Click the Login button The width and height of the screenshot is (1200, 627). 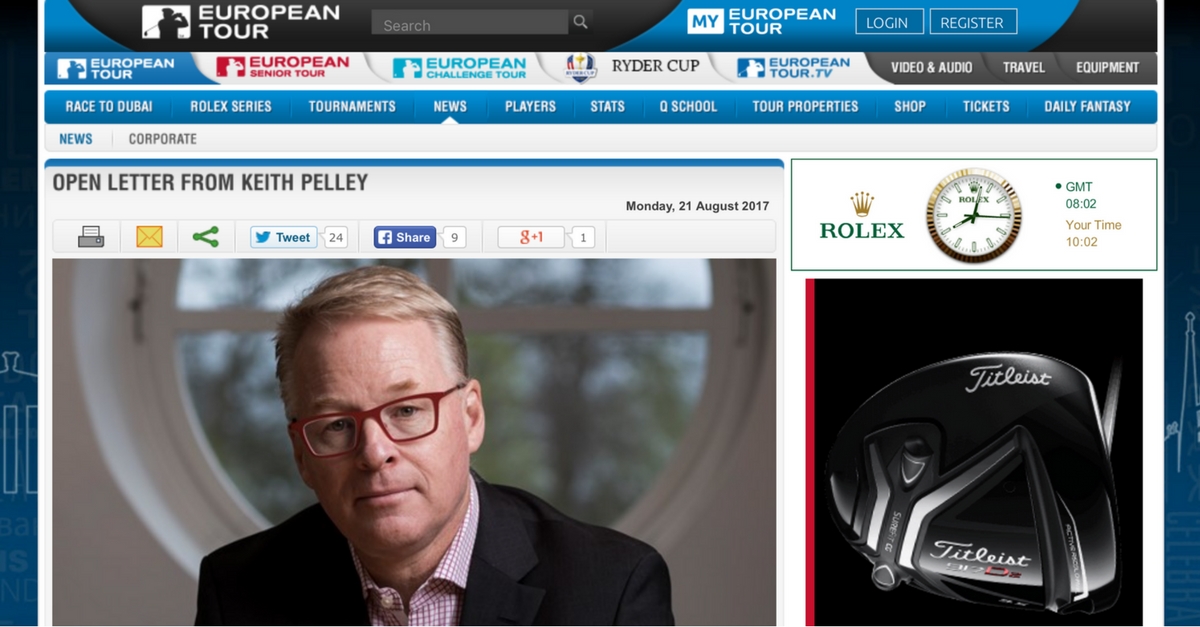[887, 22]
